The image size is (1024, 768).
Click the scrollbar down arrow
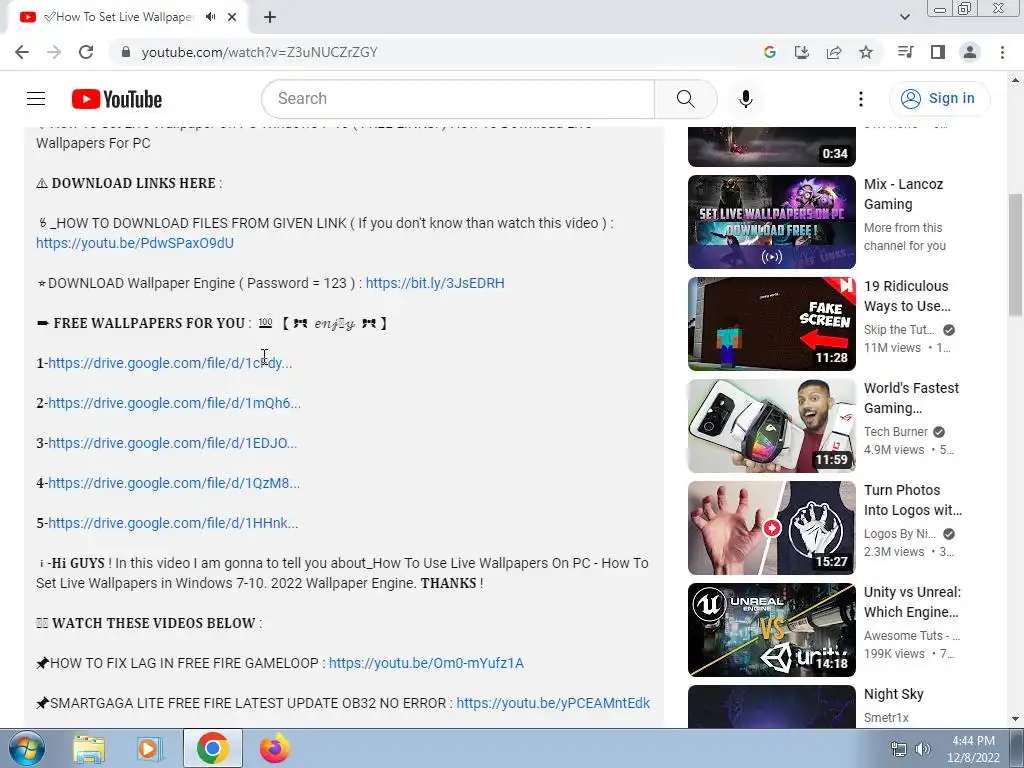(x=1015, y=719)
